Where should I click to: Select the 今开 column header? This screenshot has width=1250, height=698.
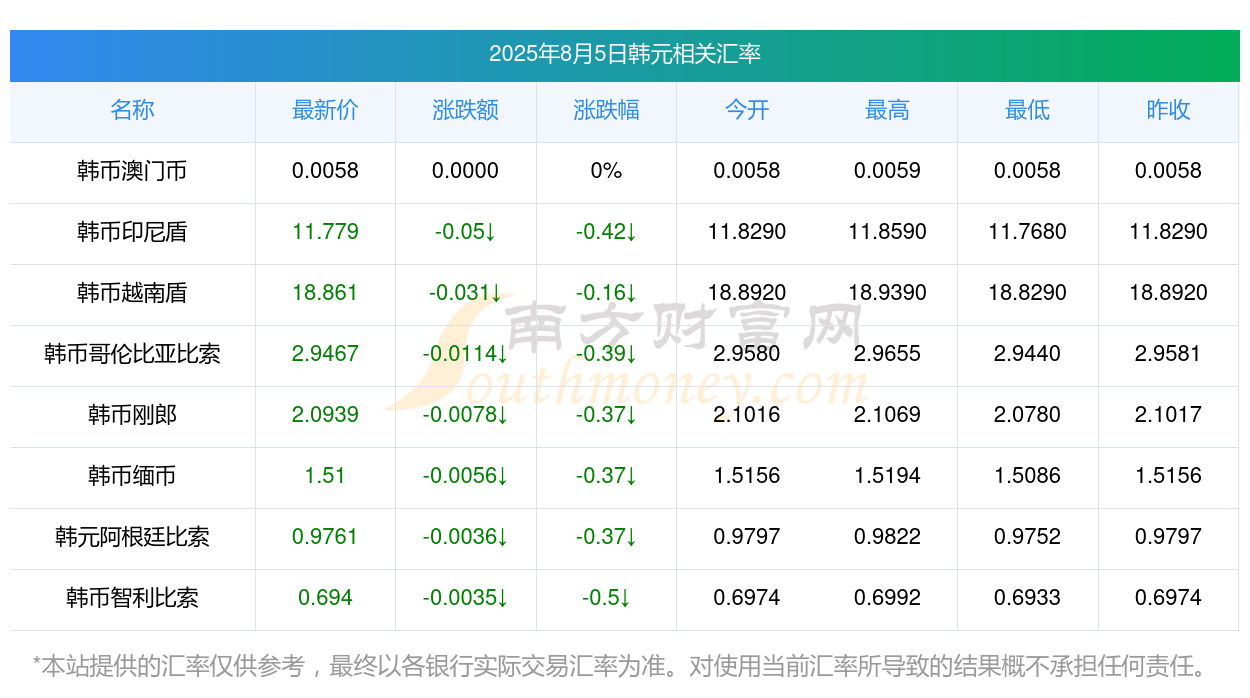[x=747, y=110]
